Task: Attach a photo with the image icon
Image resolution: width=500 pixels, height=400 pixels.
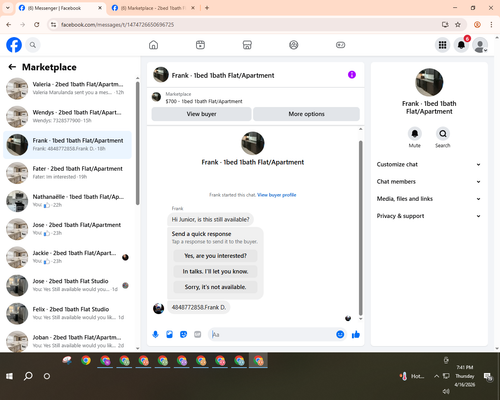Action: pyautogui.click(x=169, y=334)
